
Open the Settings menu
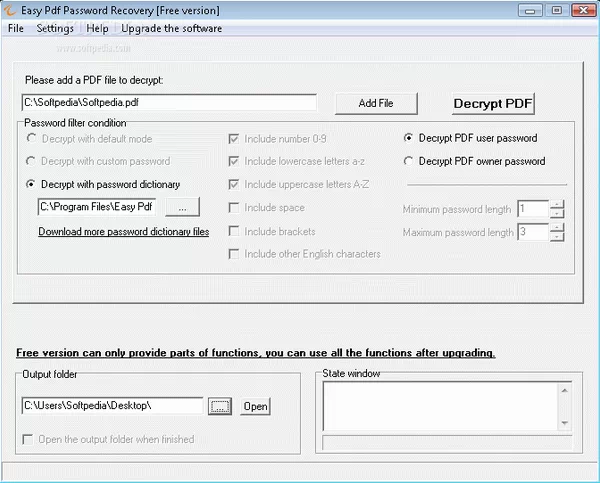tap(55, 28)
